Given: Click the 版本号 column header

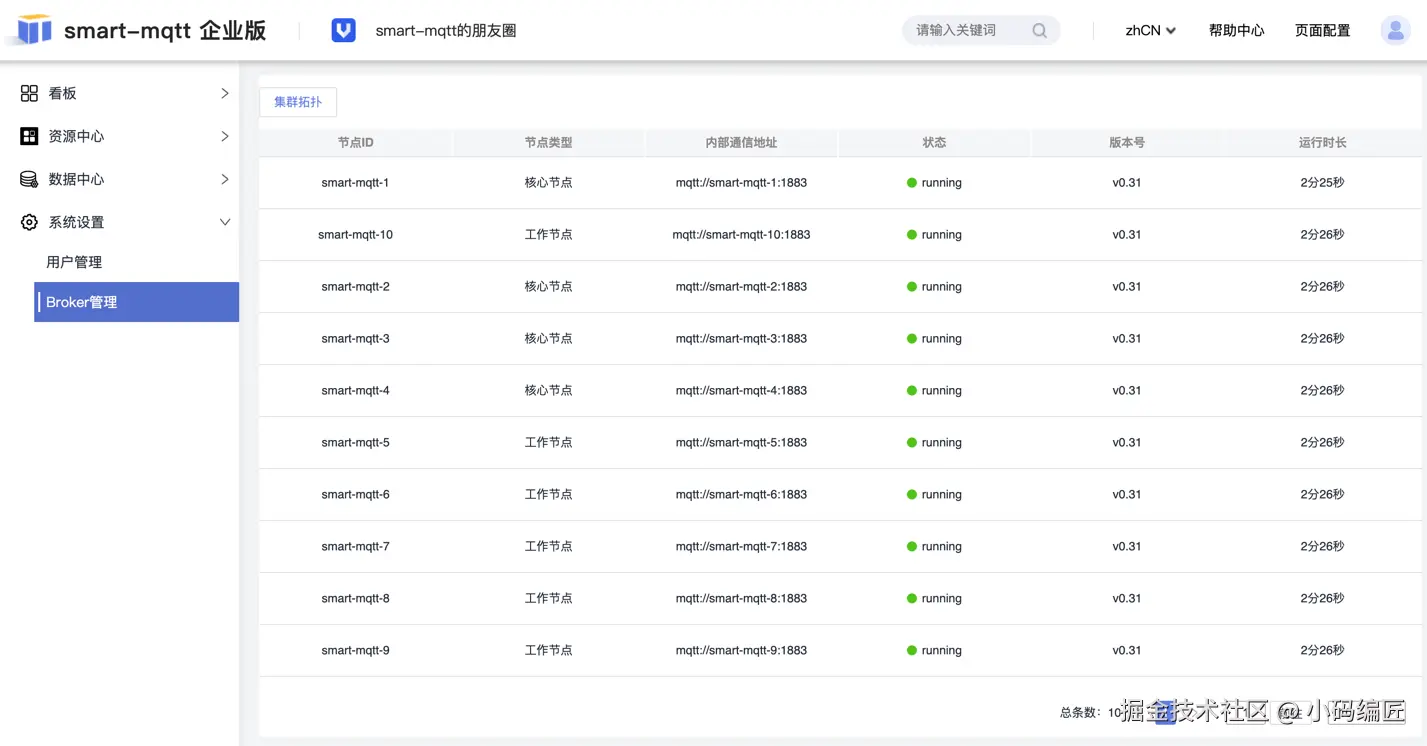Looking at the screenshot, I should coord(1127,143).
